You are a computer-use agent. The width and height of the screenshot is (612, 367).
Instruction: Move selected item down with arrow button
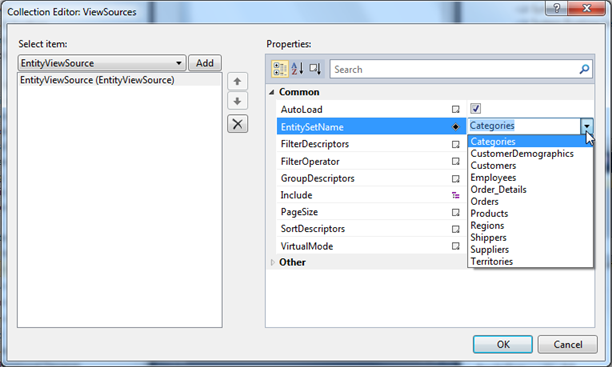point(237,102)
